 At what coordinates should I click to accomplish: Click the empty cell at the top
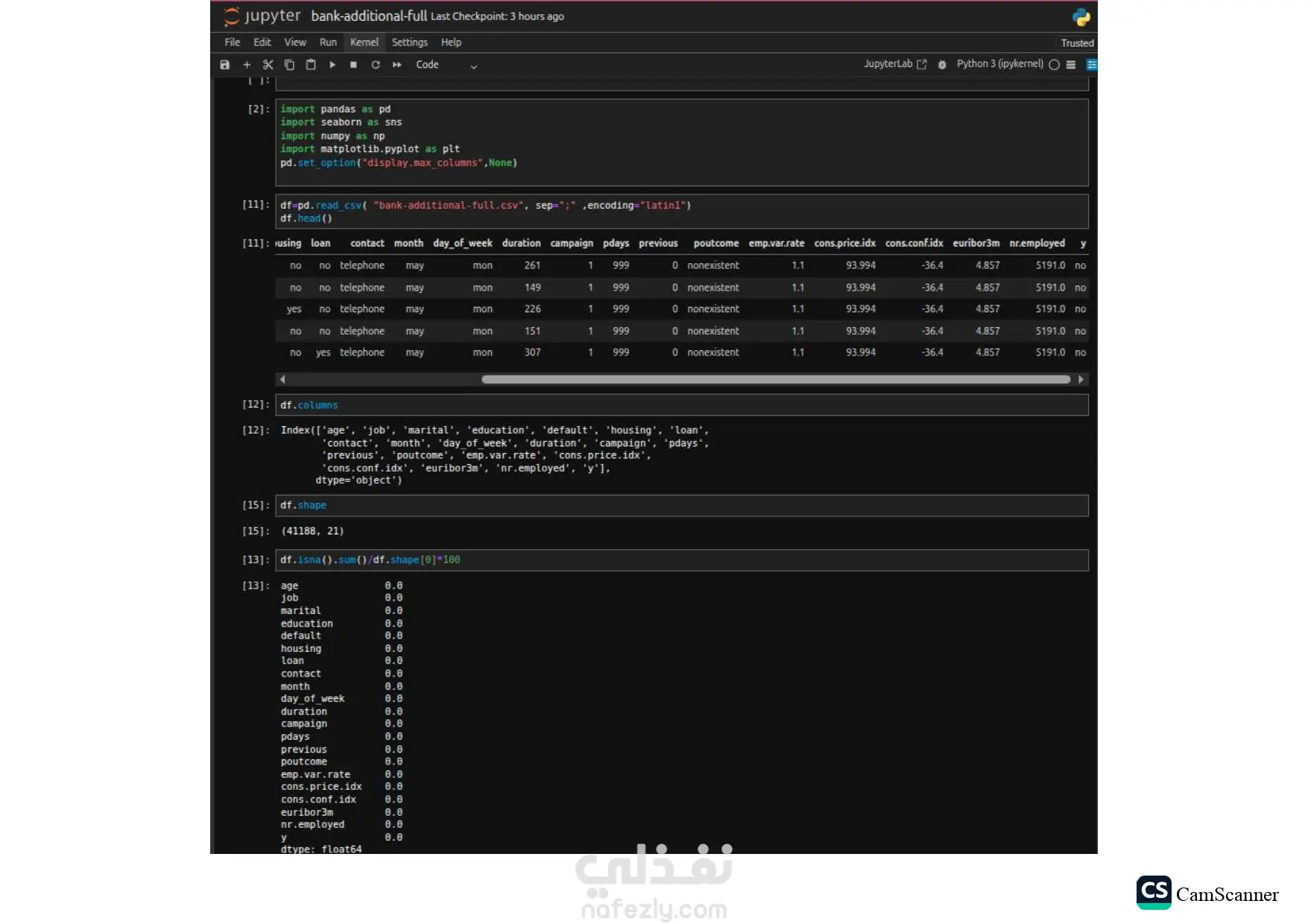[x=682, y=83]
